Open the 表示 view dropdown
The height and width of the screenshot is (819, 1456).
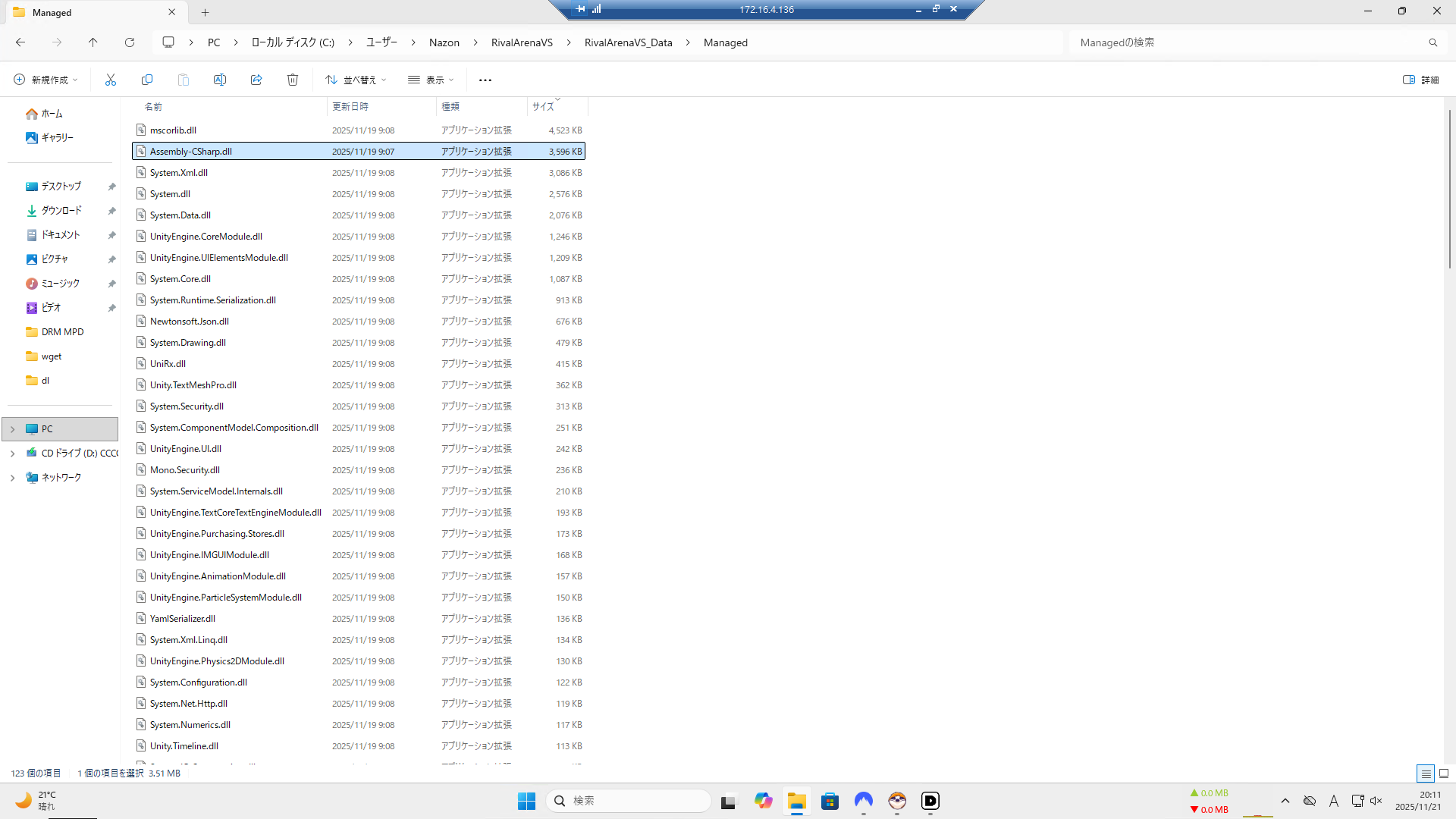[431, 80]
